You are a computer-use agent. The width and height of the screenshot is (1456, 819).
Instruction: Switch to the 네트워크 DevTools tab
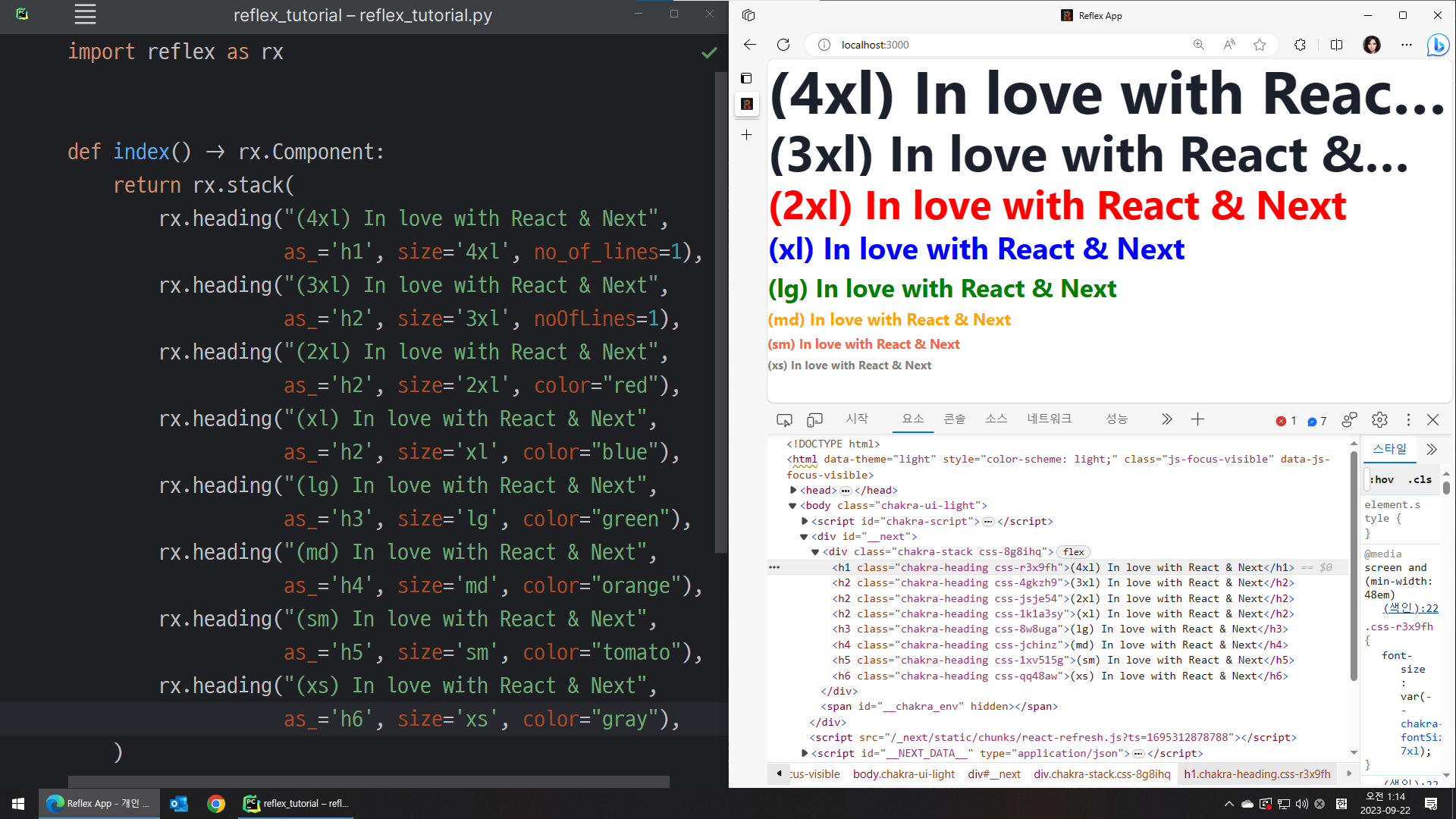[x=1049, y=419]
